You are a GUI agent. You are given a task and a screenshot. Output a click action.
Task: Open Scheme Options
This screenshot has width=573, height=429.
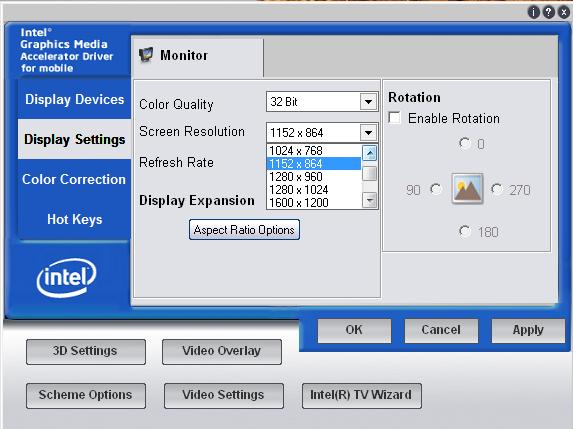[86, 395]
